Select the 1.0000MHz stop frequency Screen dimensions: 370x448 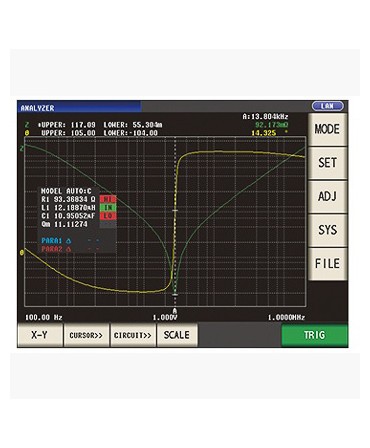(286, 318)
